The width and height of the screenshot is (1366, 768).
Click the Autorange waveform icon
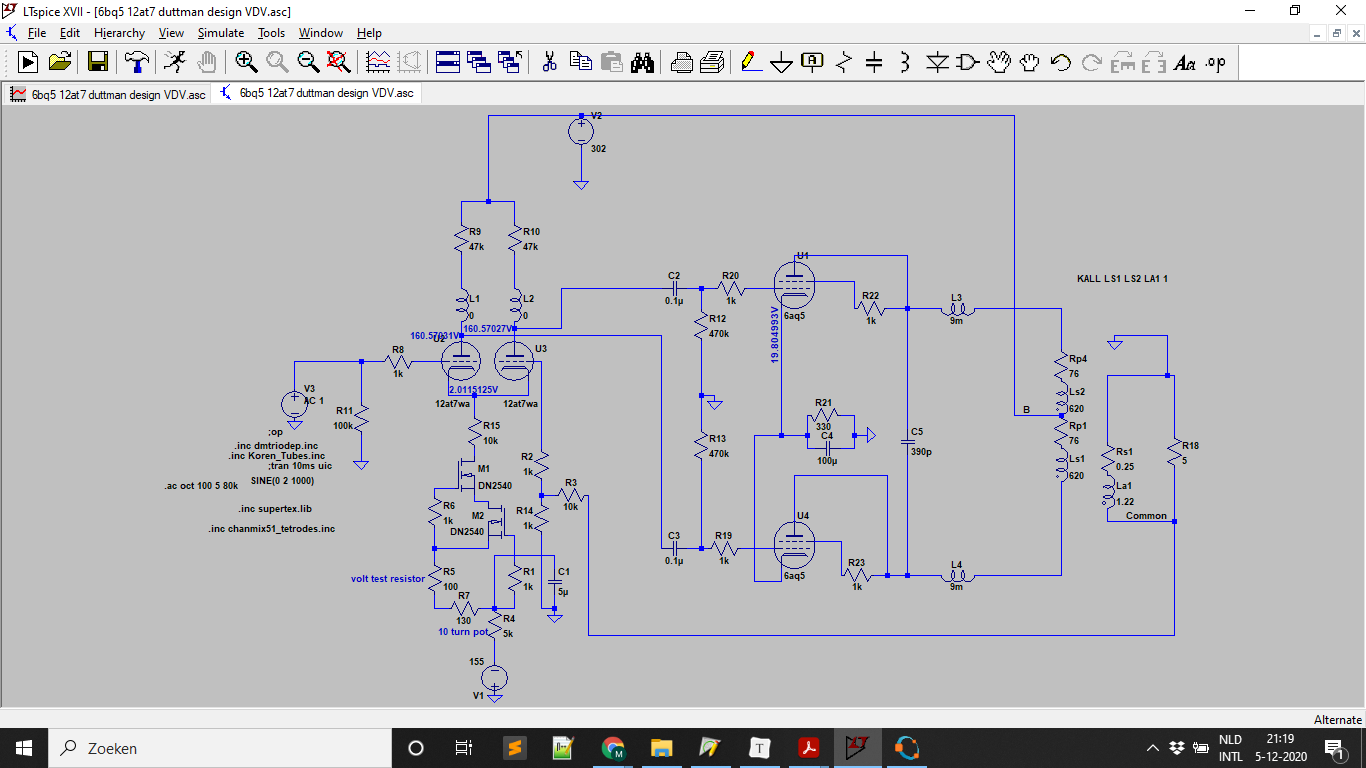click(x=378, y=62)
